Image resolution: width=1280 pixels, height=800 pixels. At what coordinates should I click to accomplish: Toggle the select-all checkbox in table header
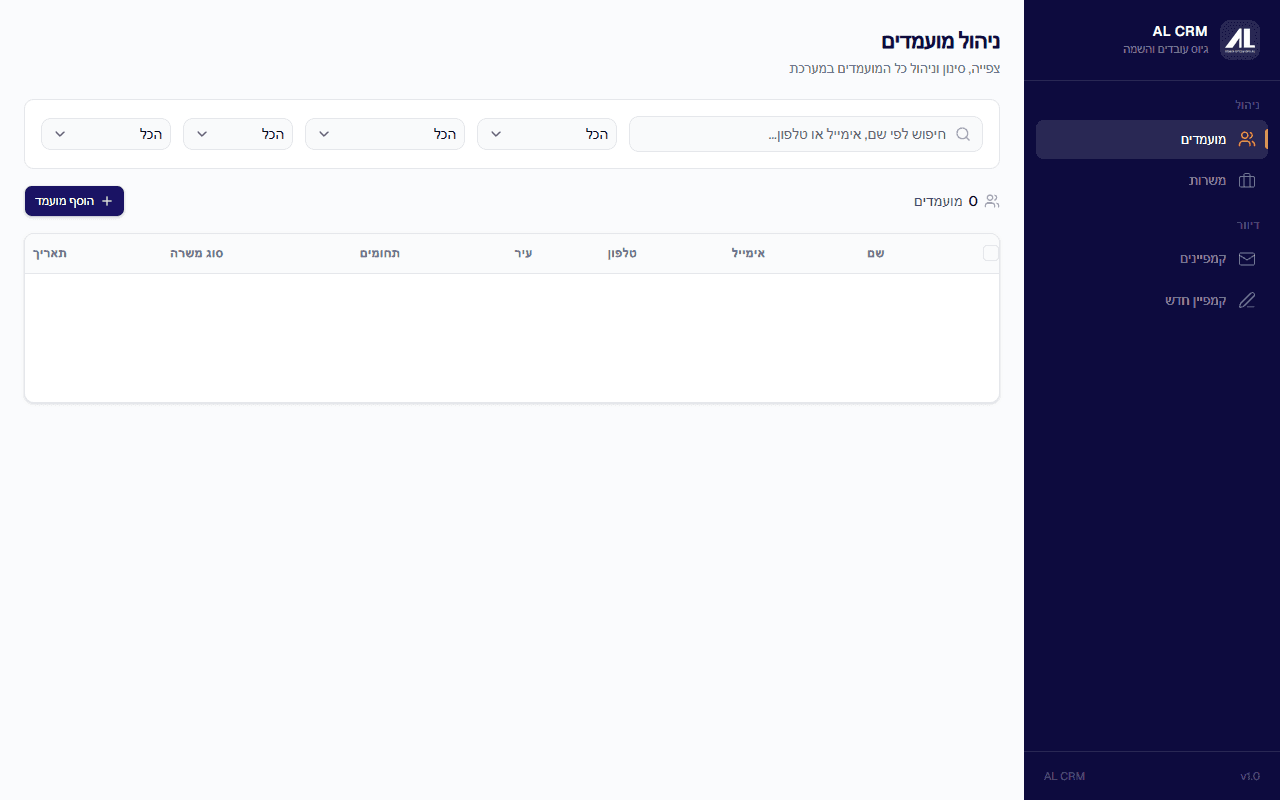[991, 254]
